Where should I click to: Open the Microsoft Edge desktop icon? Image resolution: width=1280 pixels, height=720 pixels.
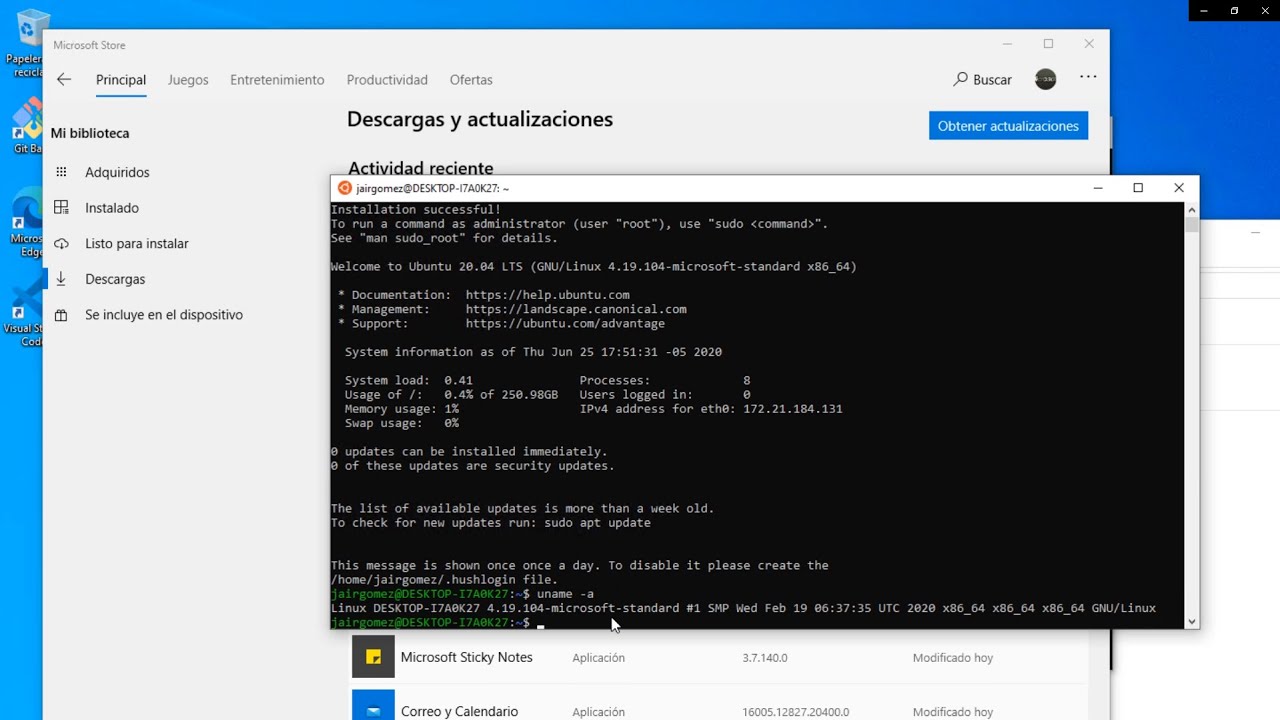point(25,222)
